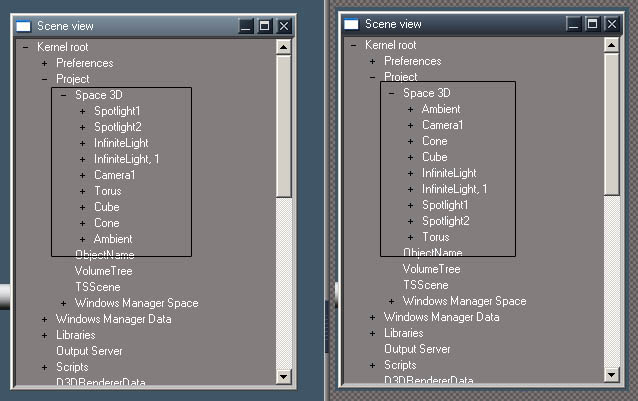Select Output Server in right Scene view
The height and width of the screenshot is (401, 638).
coord(417,349)
